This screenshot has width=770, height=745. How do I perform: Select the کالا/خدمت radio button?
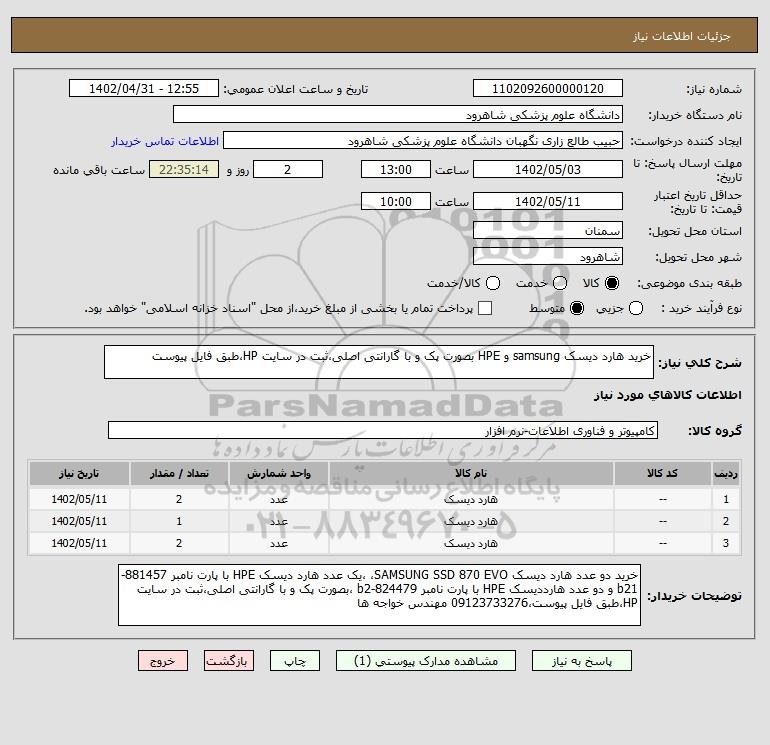pos(493,283)
